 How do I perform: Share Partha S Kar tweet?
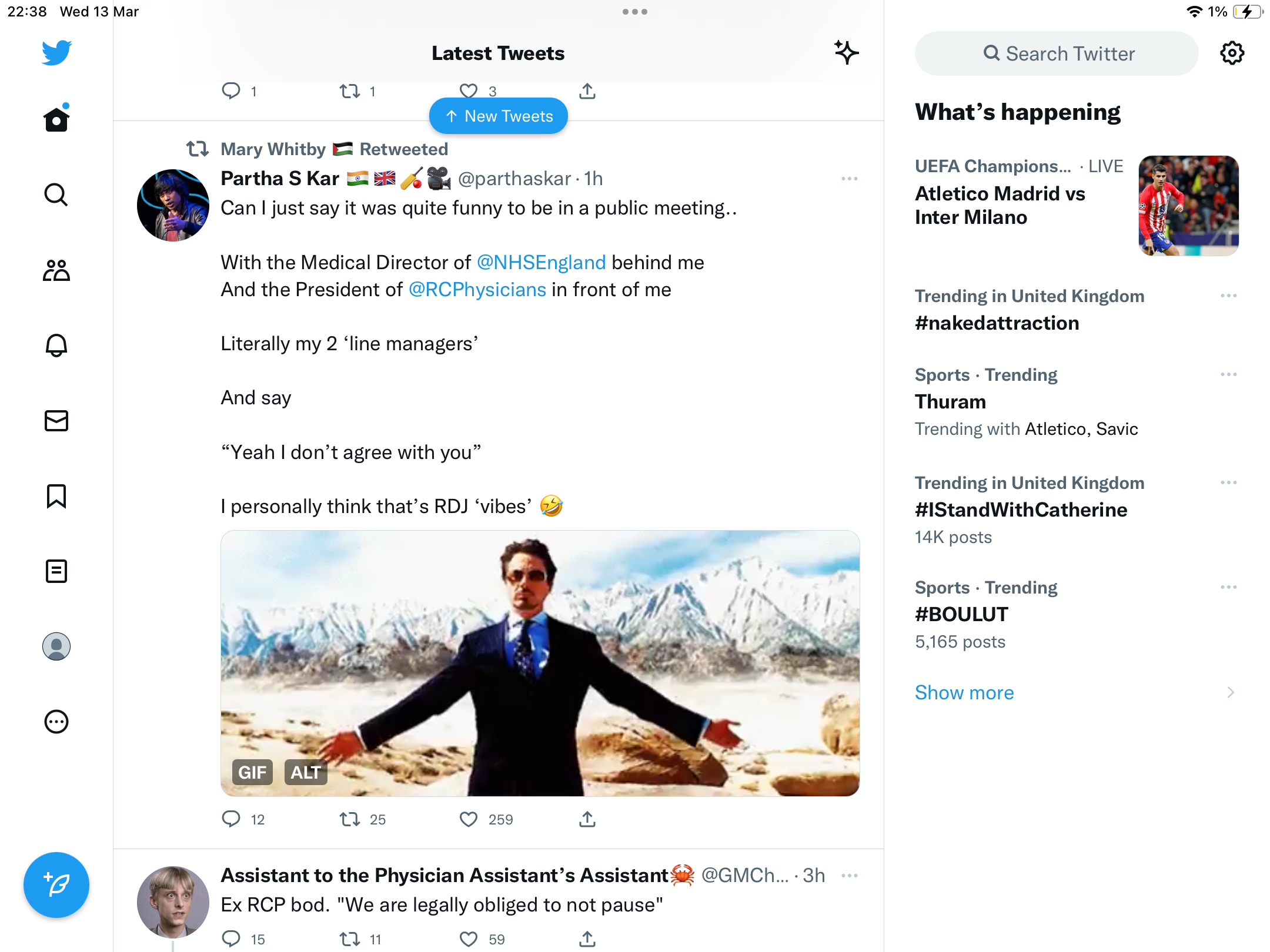(587, 819)
